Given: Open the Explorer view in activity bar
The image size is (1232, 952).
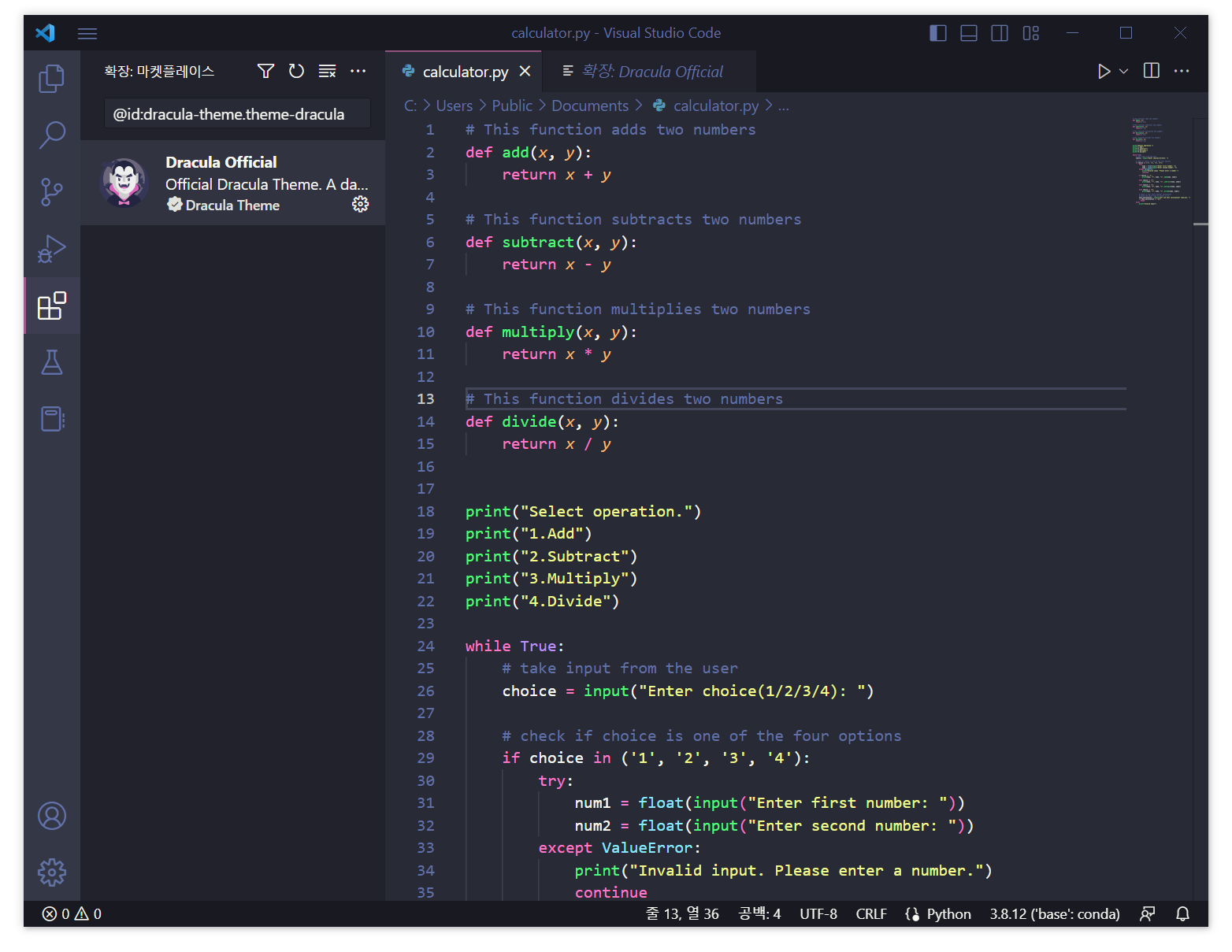Looking at the screenshot, I should pyautogui.click(x=52, y=79).
